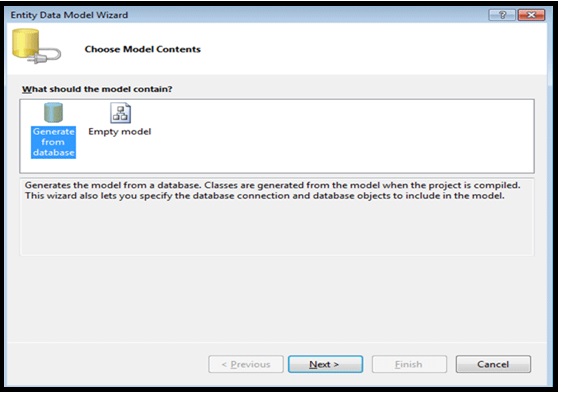Click the empty gray panel above the buttons
The image size is (577, 393).
tap(277, 299)
